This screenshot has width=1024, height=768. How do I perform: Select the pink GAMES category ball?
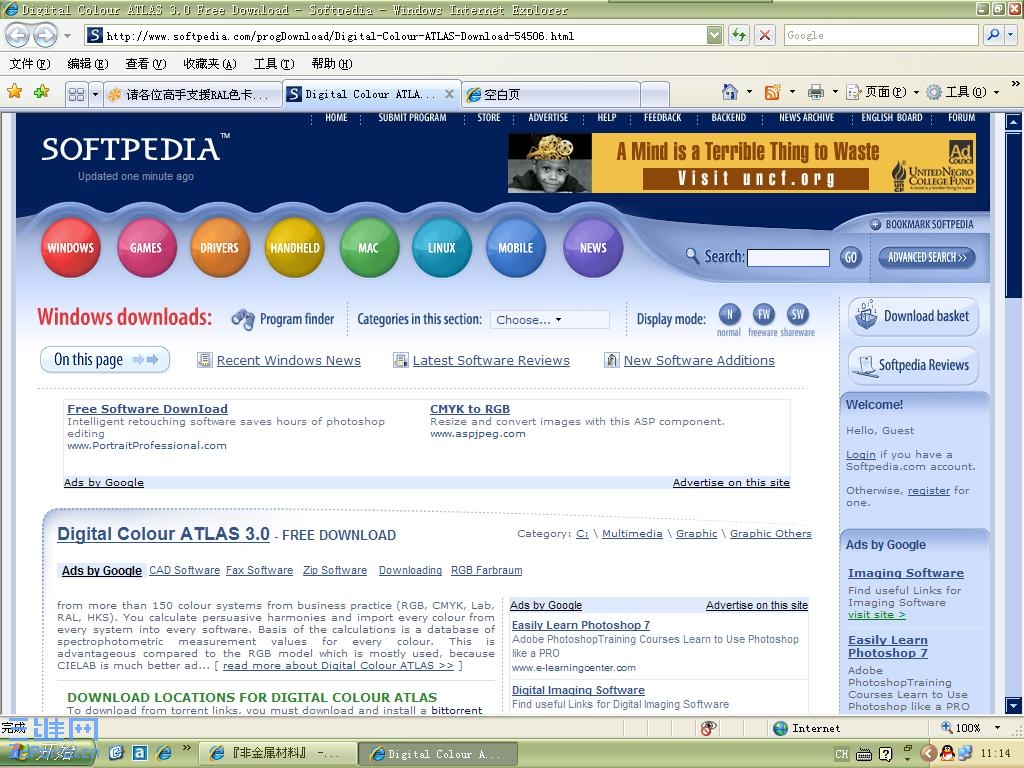click(x=146, y=248)
